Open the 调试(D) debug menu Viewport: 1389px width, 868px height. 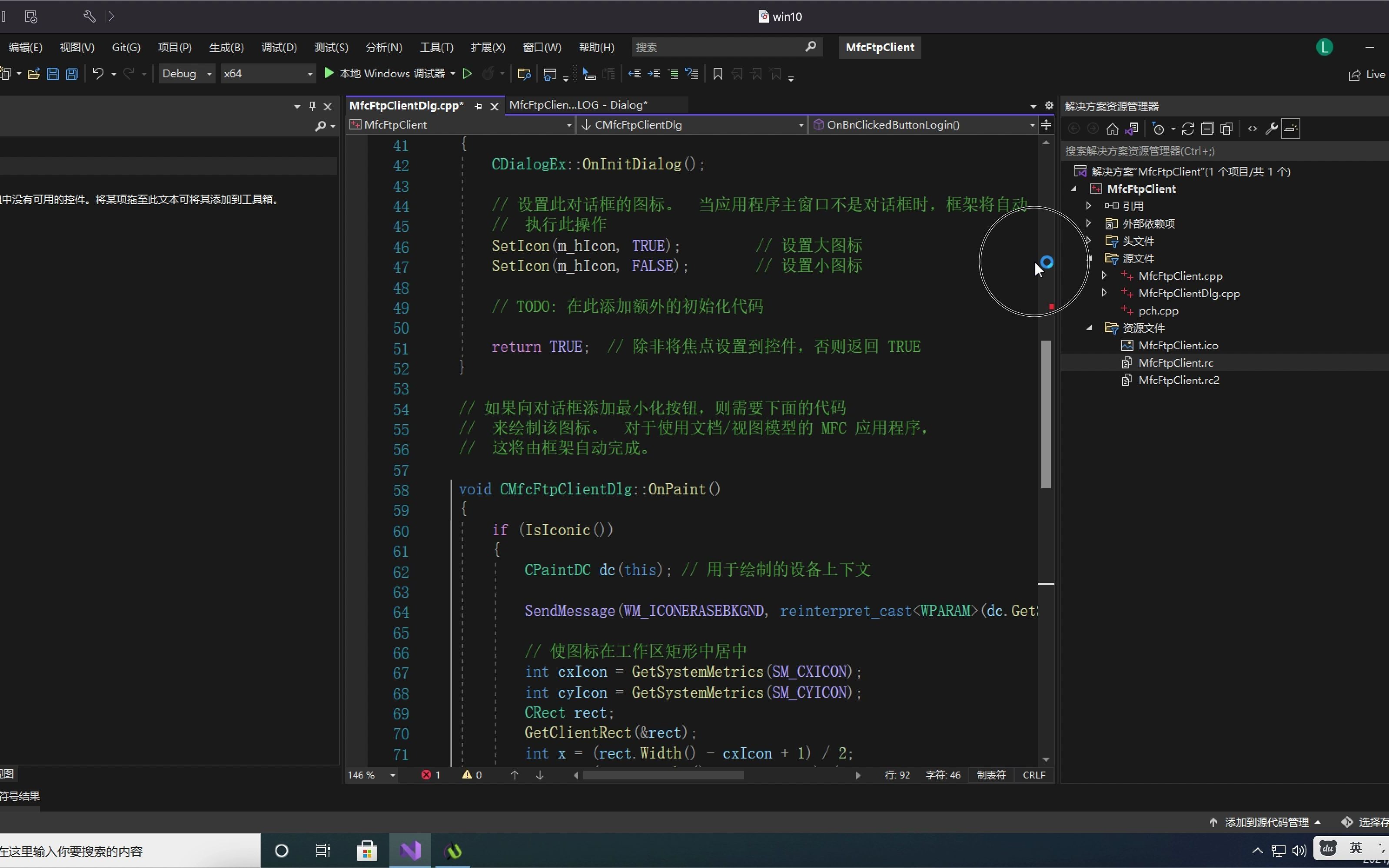[x=279, y=48]
